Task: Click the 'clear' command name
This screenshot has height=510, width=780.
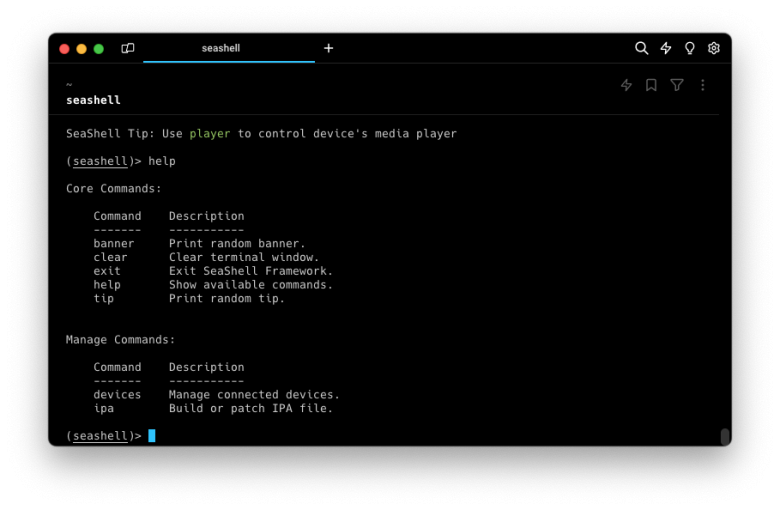Action: click(x=110, y=257)
